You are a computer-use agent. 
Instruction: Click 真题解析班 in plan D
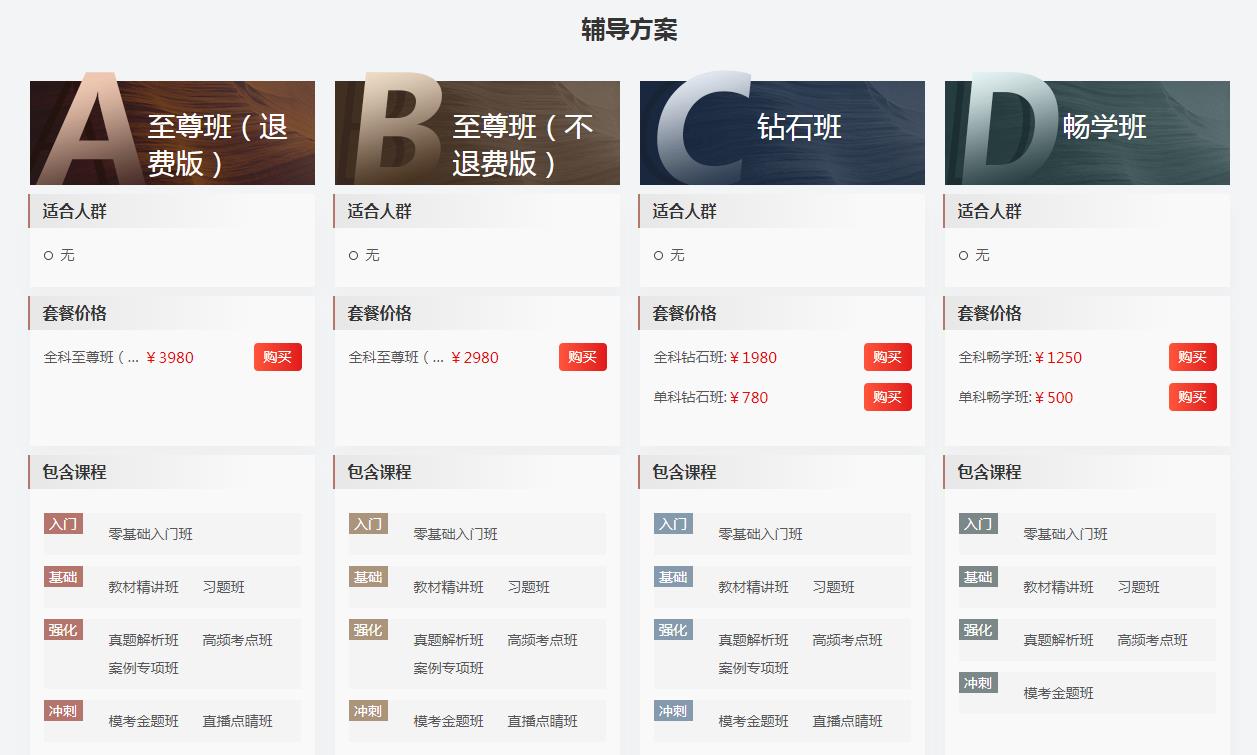click(x=1059, y=640)
